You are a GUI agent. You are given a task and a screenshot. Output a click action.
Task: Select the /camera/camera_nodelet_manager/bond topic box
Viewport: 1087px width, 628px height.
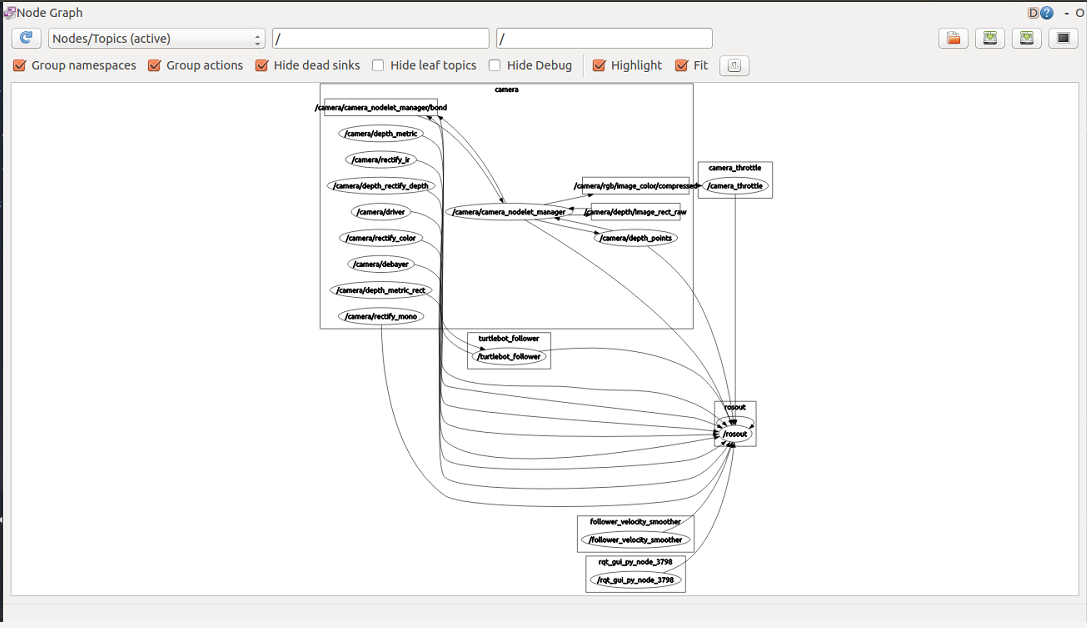(x=381, y=107)
